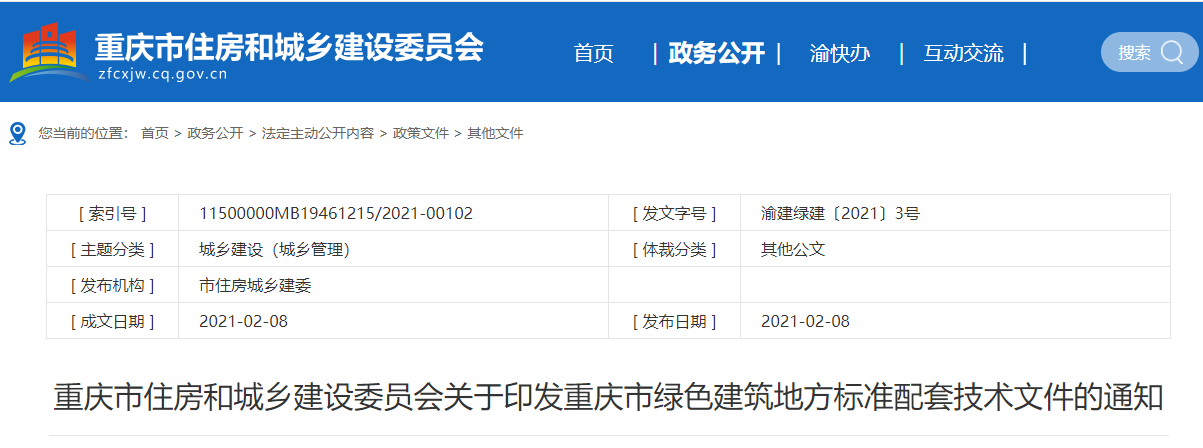This screenshot has height=448, width=1203.
Task: Navigate to 政策文件 in the breadcrumb
Action: pyautogui.click(x=421, y=133)
